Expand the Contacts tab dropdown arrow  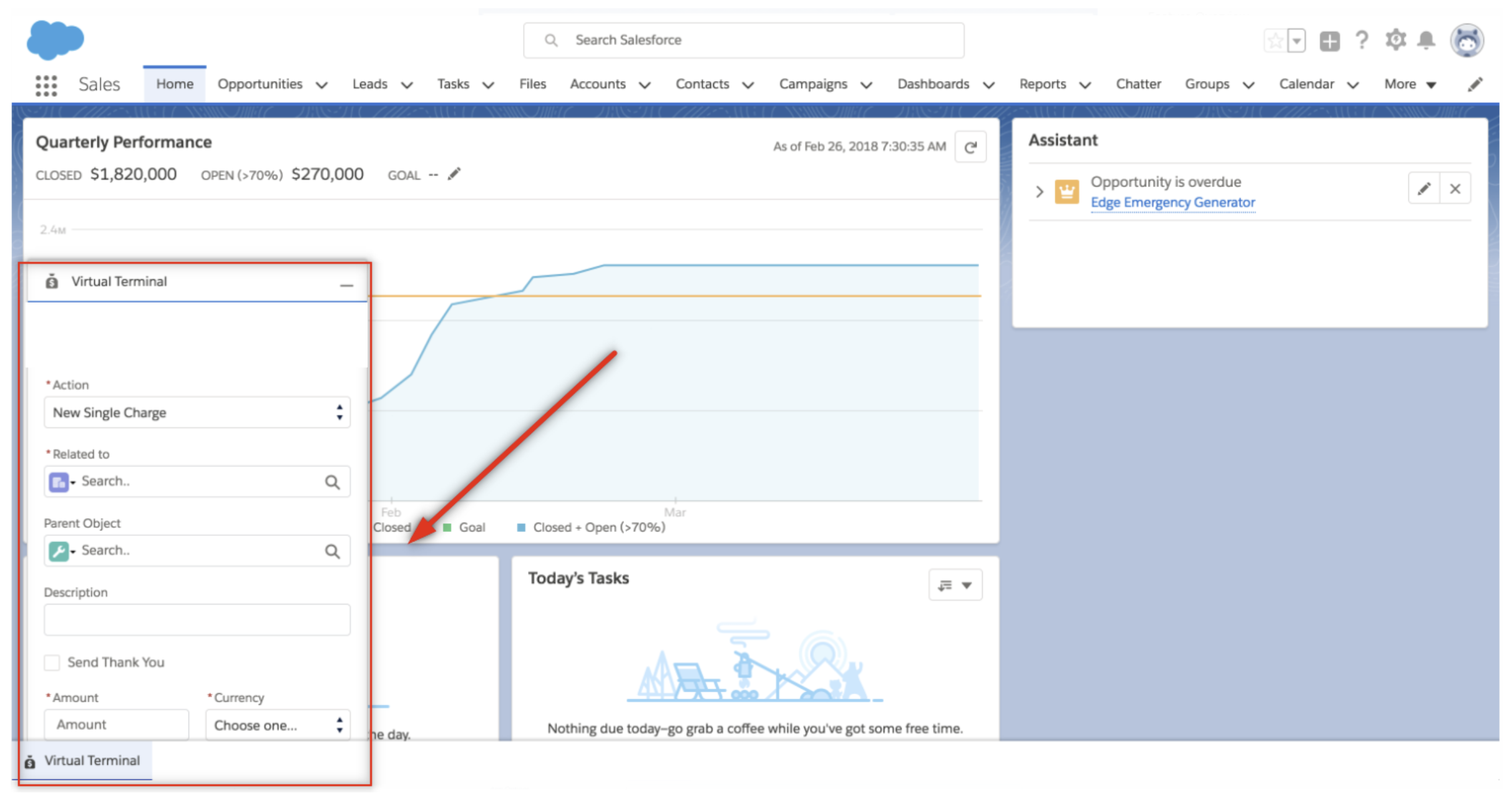(748, 85)
